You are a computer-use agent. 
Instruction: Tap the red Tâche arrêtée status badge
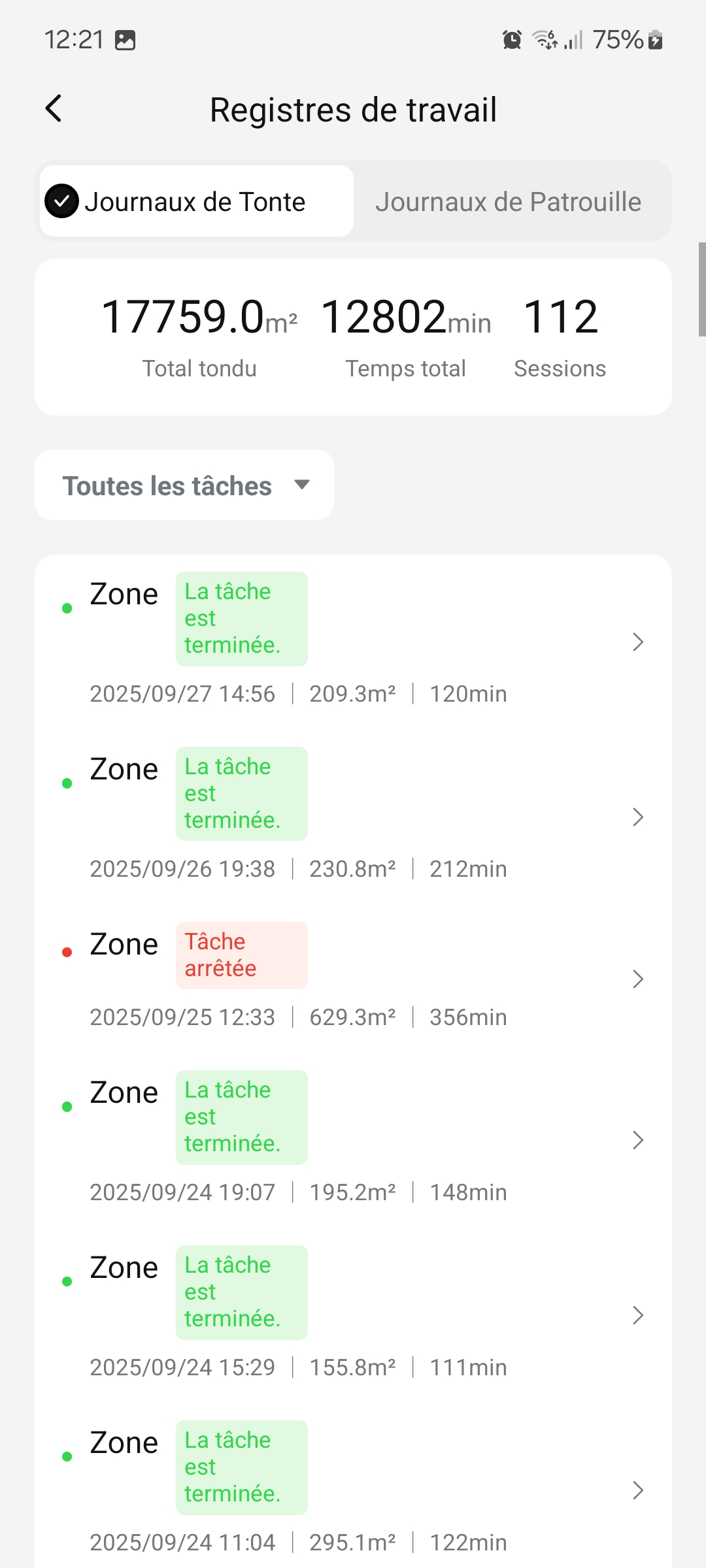tap(241, 955)
